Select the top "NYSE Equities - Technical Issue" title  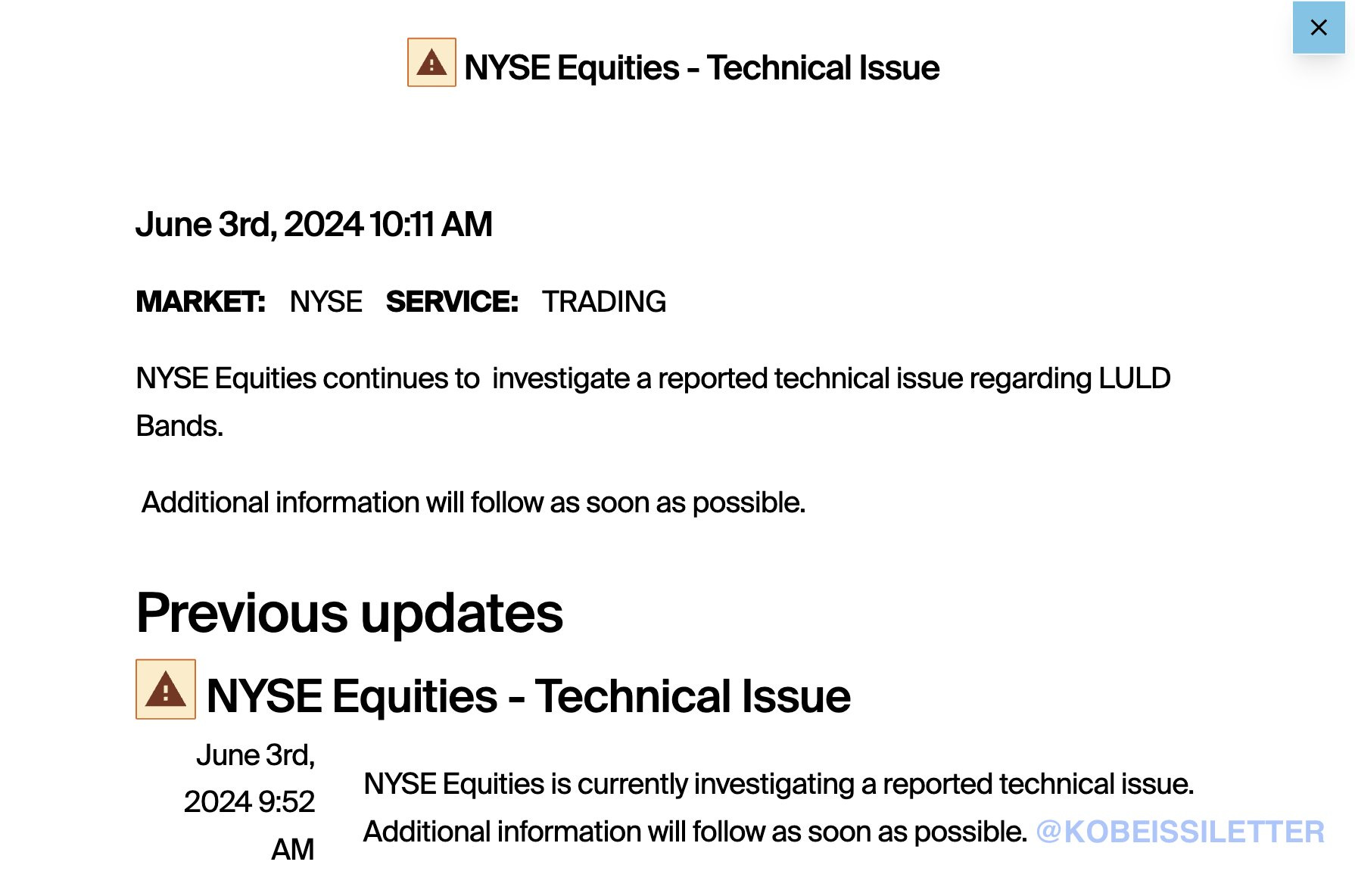click(701, 68)
